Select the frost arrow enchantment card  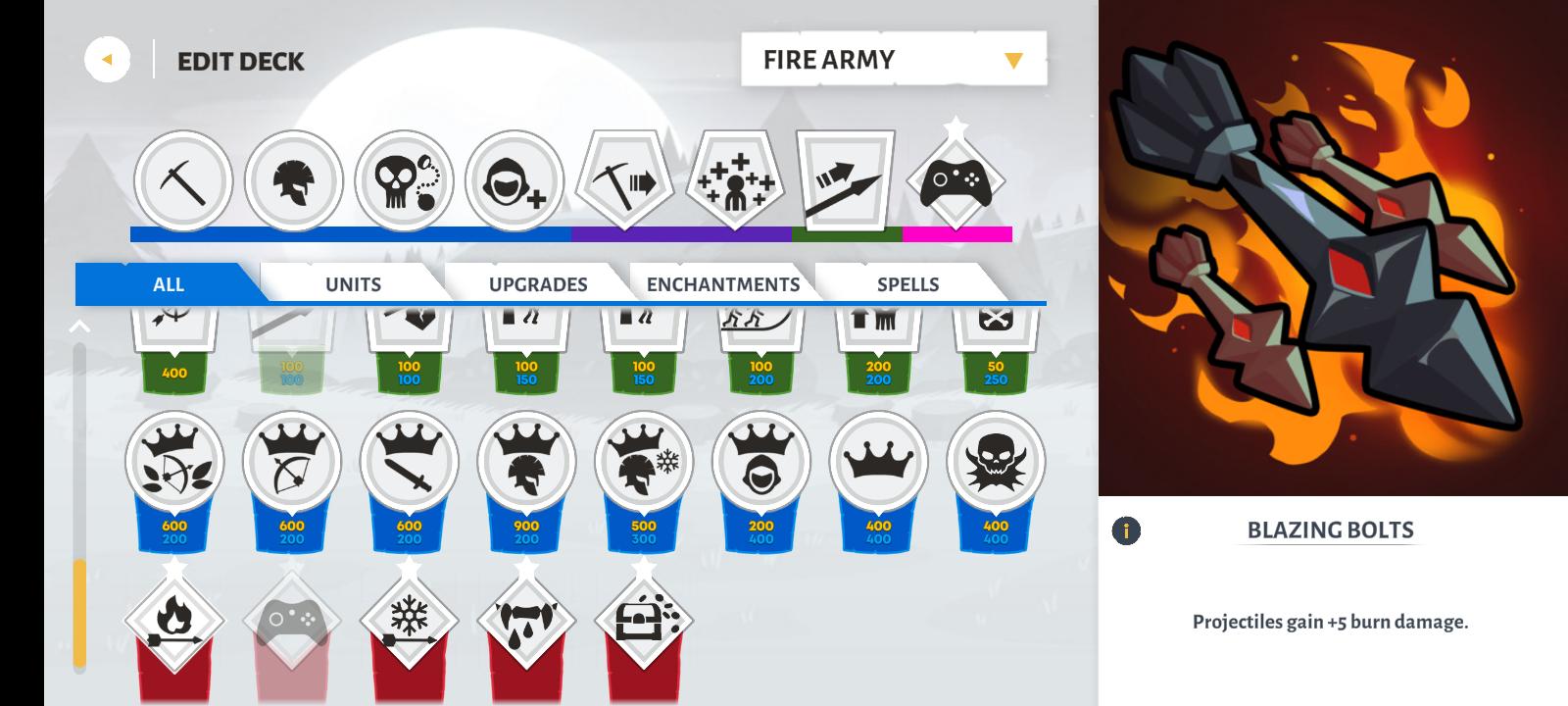click(x=409, y=620)
